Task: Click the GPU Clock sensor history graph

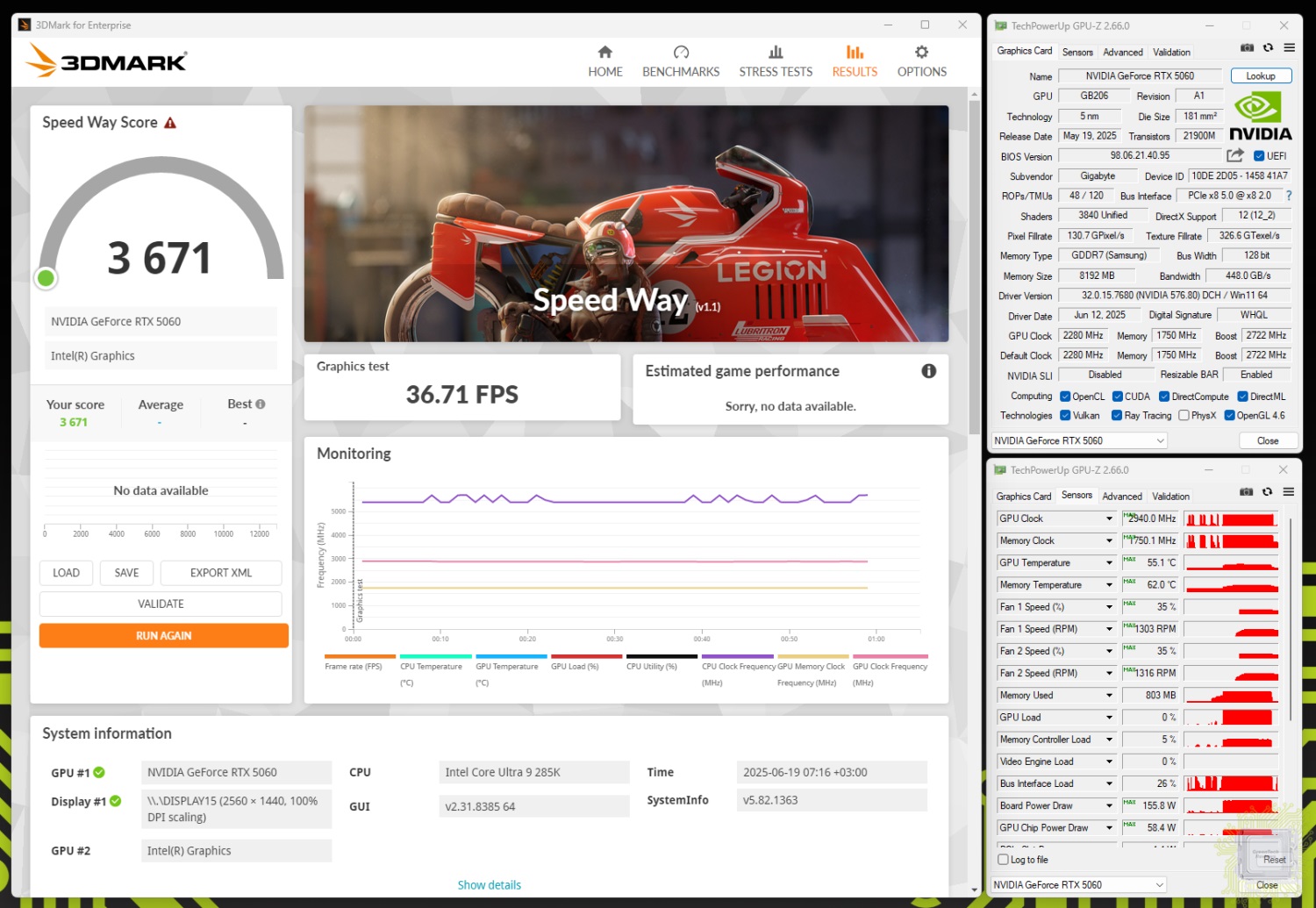Action: click(1232, 519)
